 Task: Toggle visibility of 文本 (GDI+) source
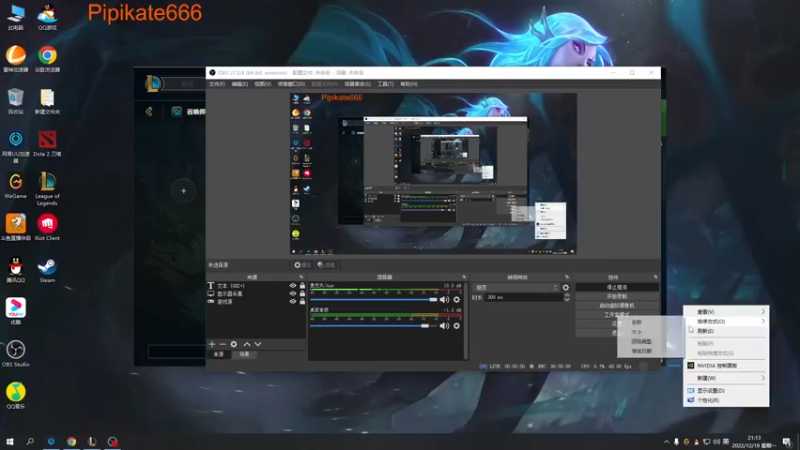click(x=293, y=286)
